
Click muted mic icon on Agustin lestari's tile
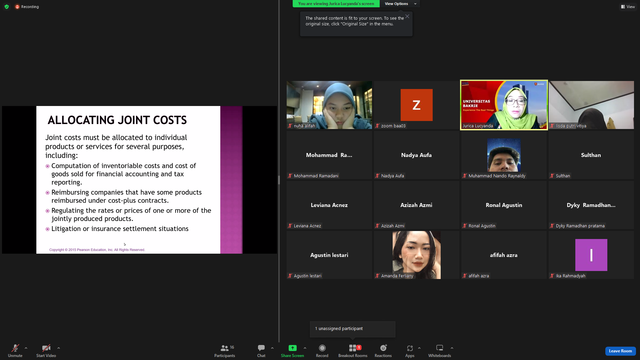[290, 276]
